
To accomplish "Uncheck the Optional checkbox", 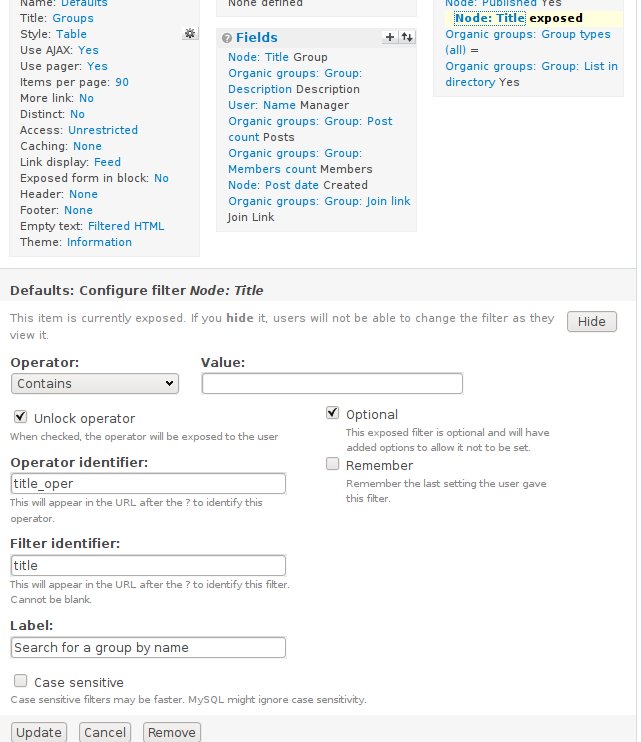I will tap(332, 413).
